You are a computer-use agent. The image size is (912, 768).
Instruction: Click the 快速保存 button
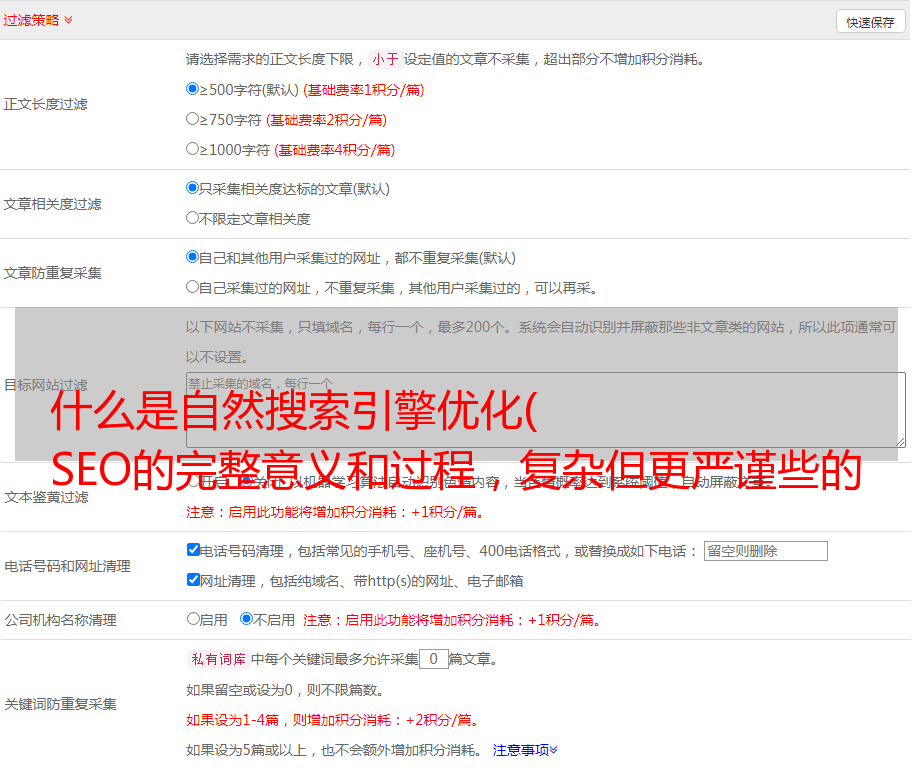point(870,22)
